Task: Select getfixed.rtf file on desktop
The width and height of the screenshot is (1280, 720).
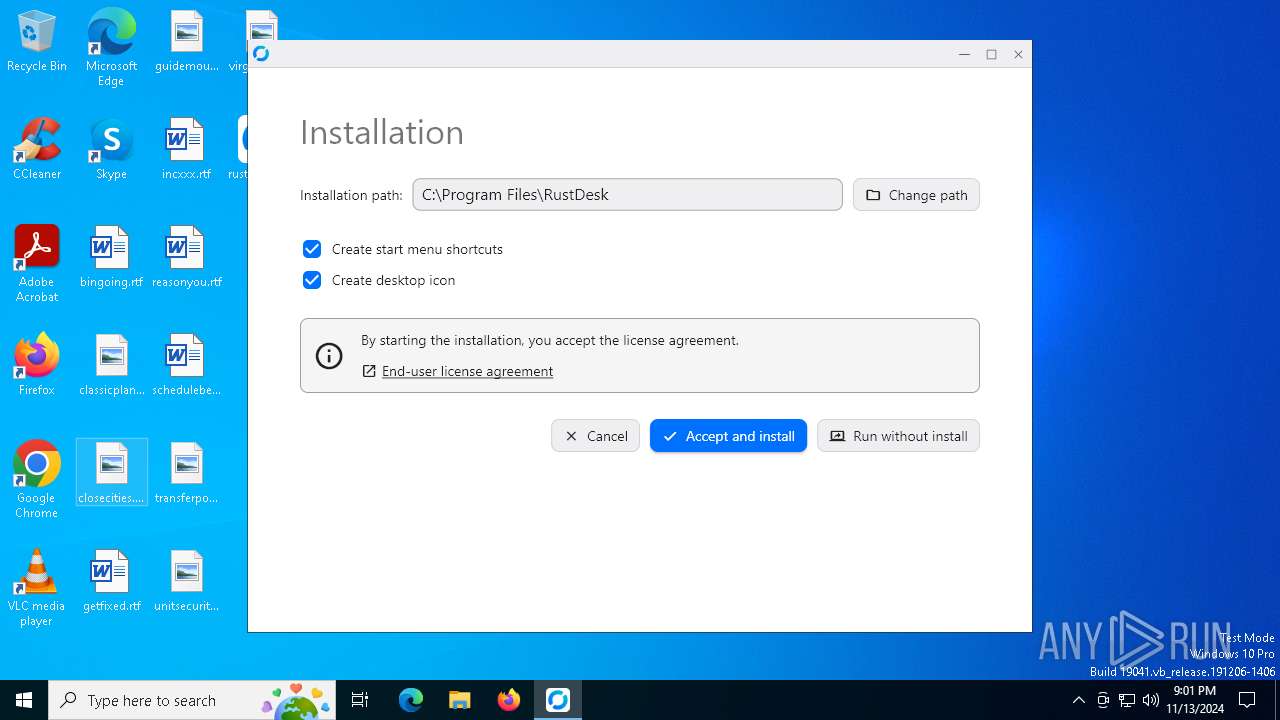Action: click(111, 582)
